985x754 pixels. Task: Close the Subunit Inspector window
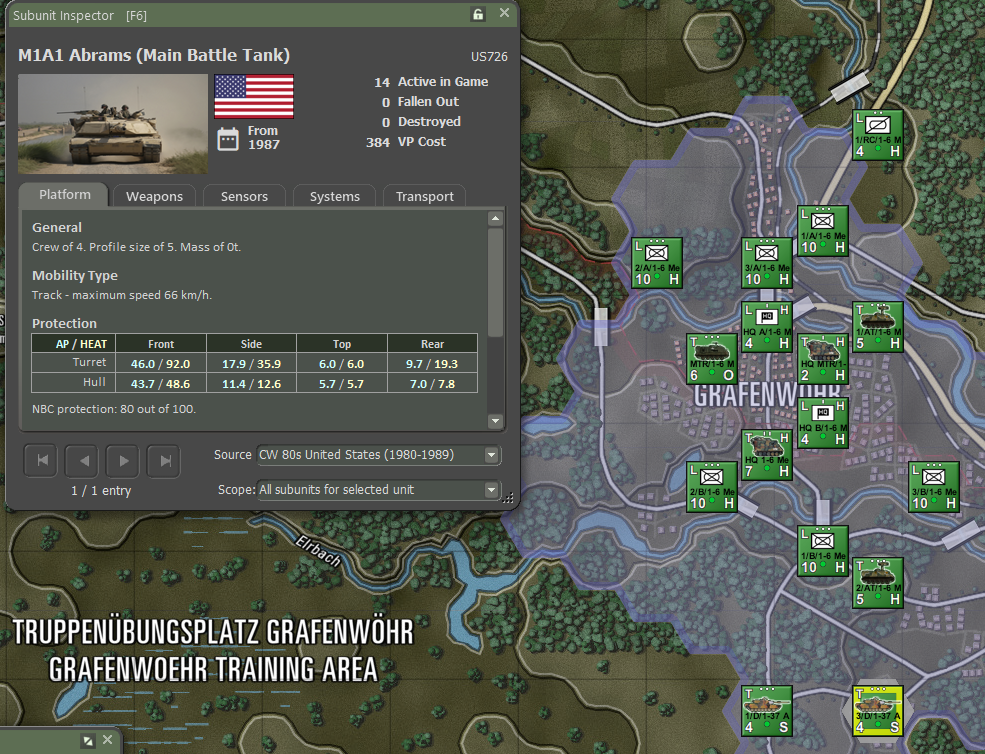click(x=504, y=13)
